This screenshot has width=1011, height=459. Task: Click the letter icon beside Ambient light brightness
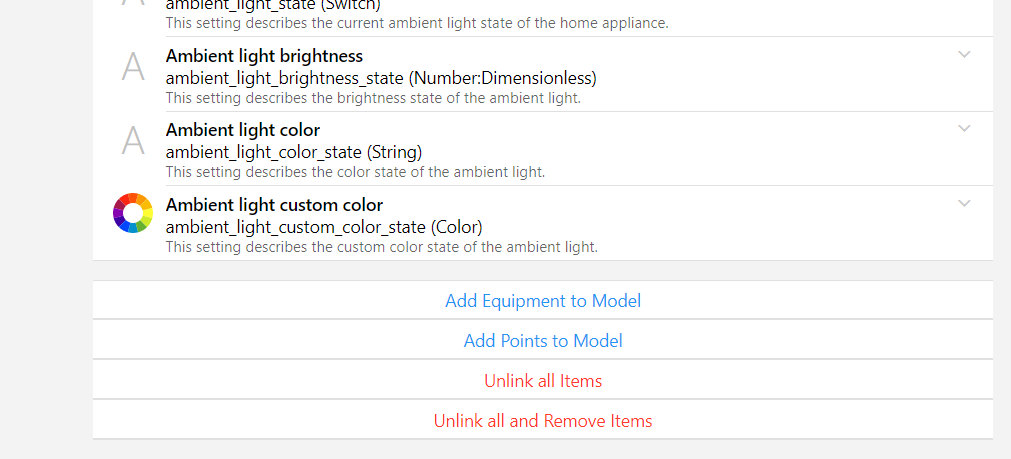pos(133,67)
